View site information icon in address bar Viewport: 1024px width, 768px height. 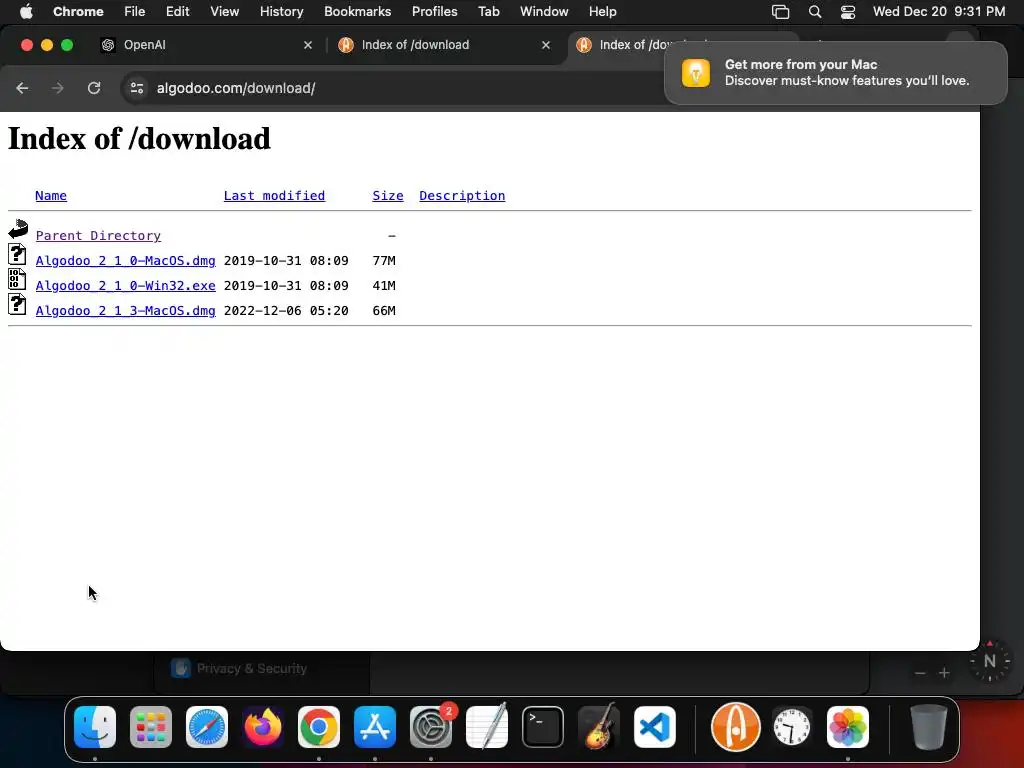(x=136, y=88)
